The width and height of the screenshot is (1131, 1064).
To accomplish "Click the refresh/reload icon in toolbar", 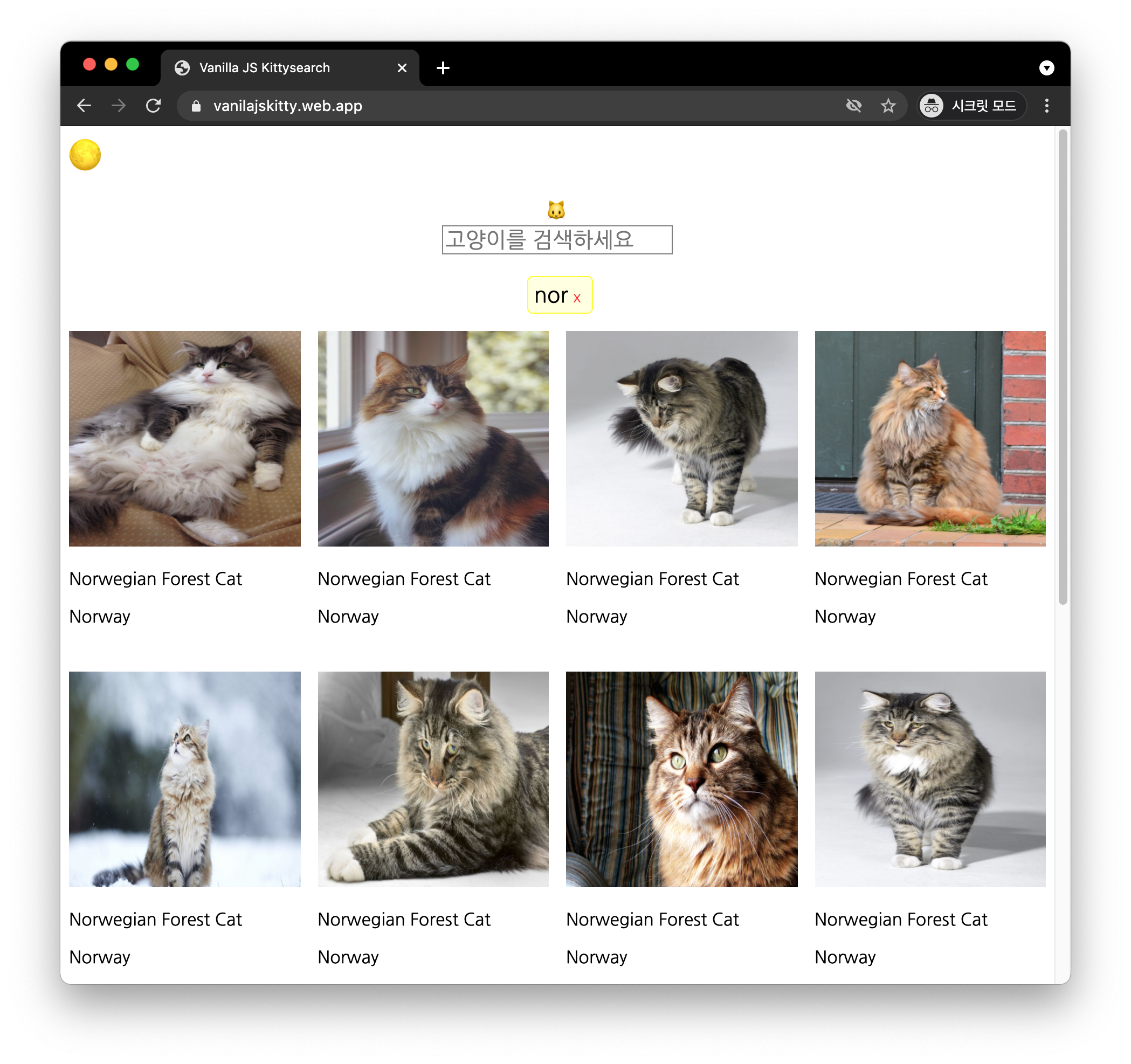I will point(155,106).
